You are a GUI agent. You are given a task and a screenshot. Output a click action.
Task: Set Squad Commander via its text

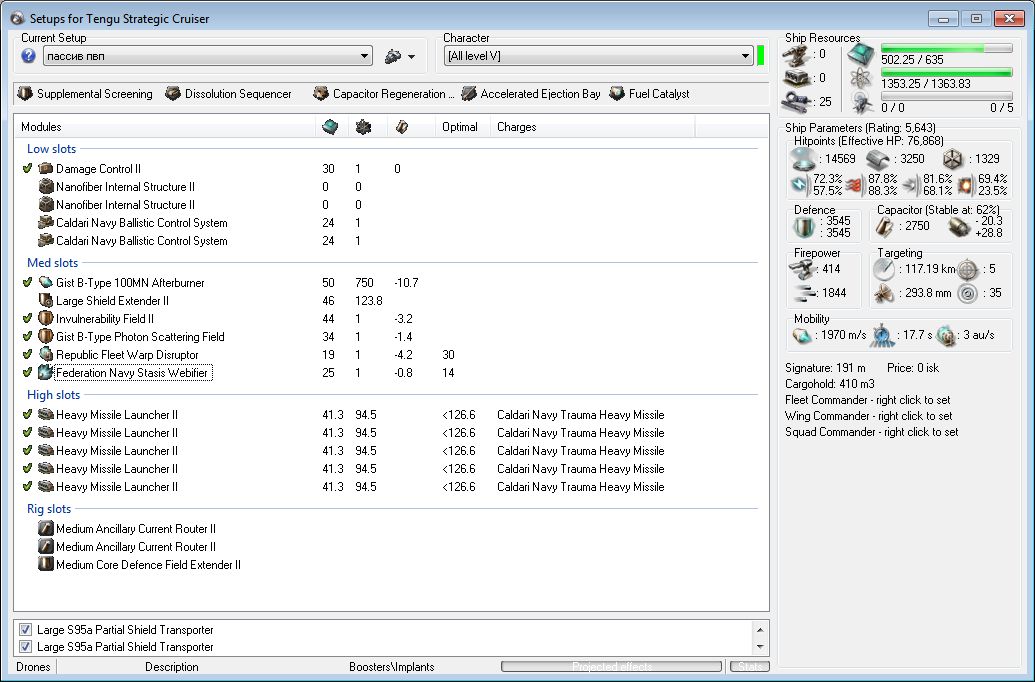(871, 432)
